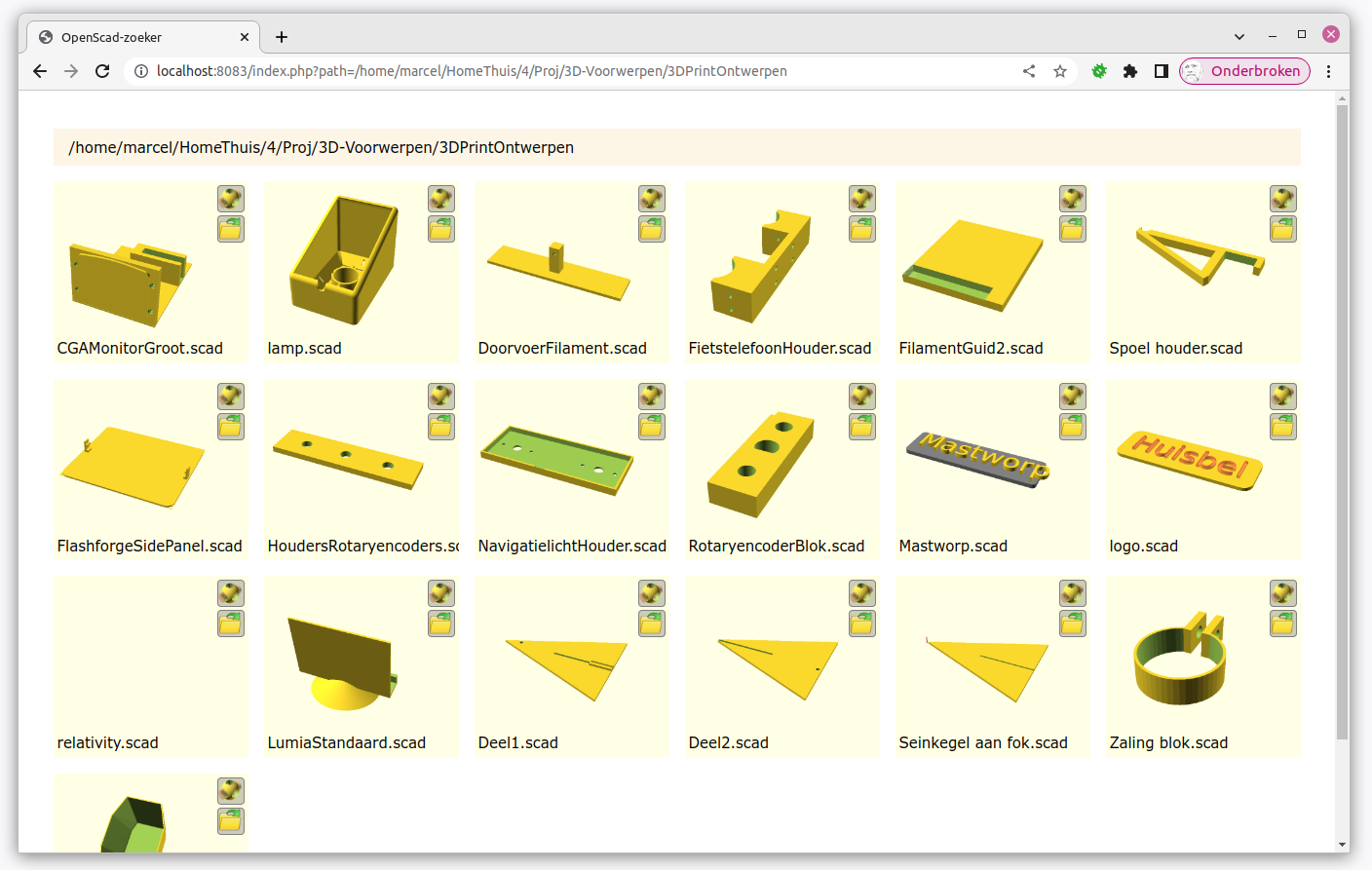Open the Chrome three-dot menu
1372x870 pixels.
click(1329, 71)
